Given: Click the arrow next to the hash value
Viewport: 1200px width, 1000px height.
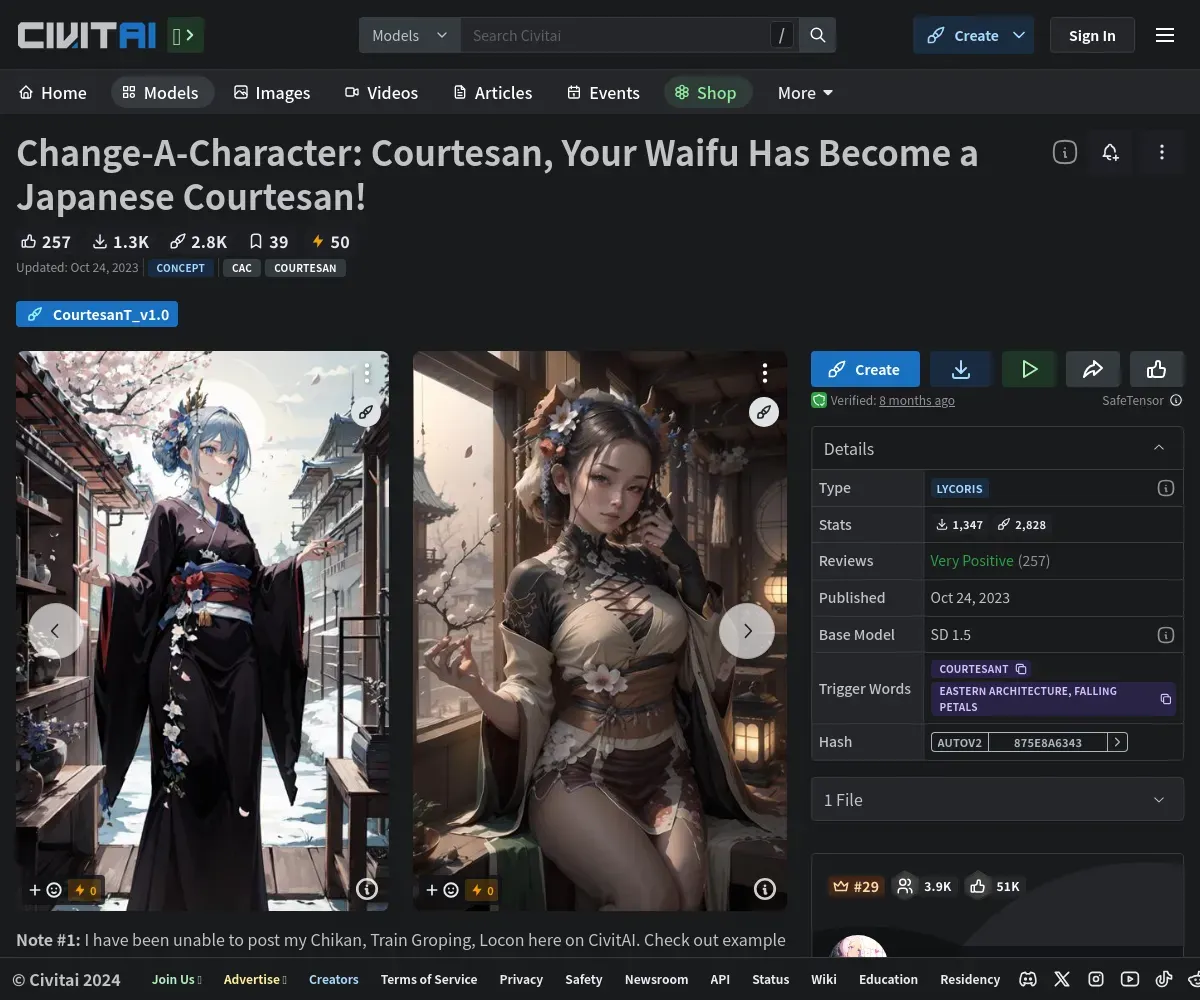Looking at the screenshot, I should tap(1118, 742).
